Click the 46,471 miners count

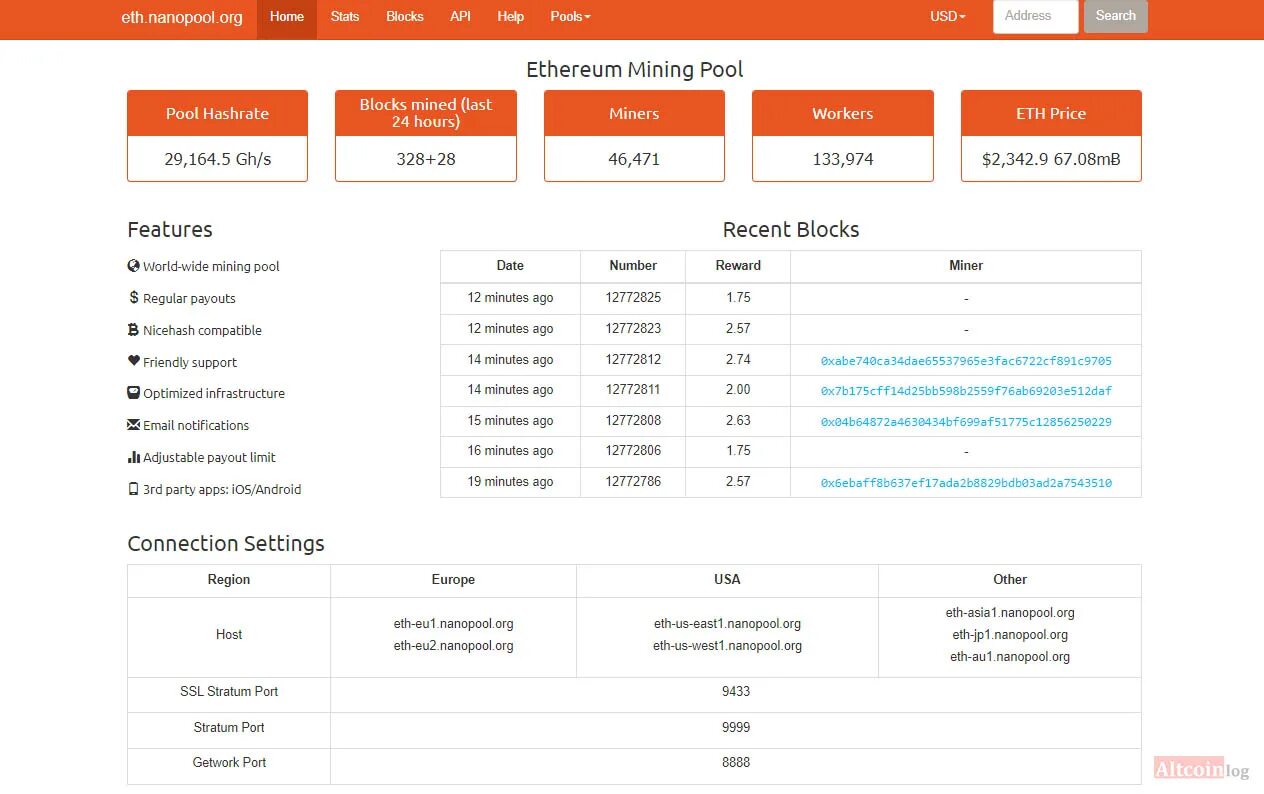634,159
